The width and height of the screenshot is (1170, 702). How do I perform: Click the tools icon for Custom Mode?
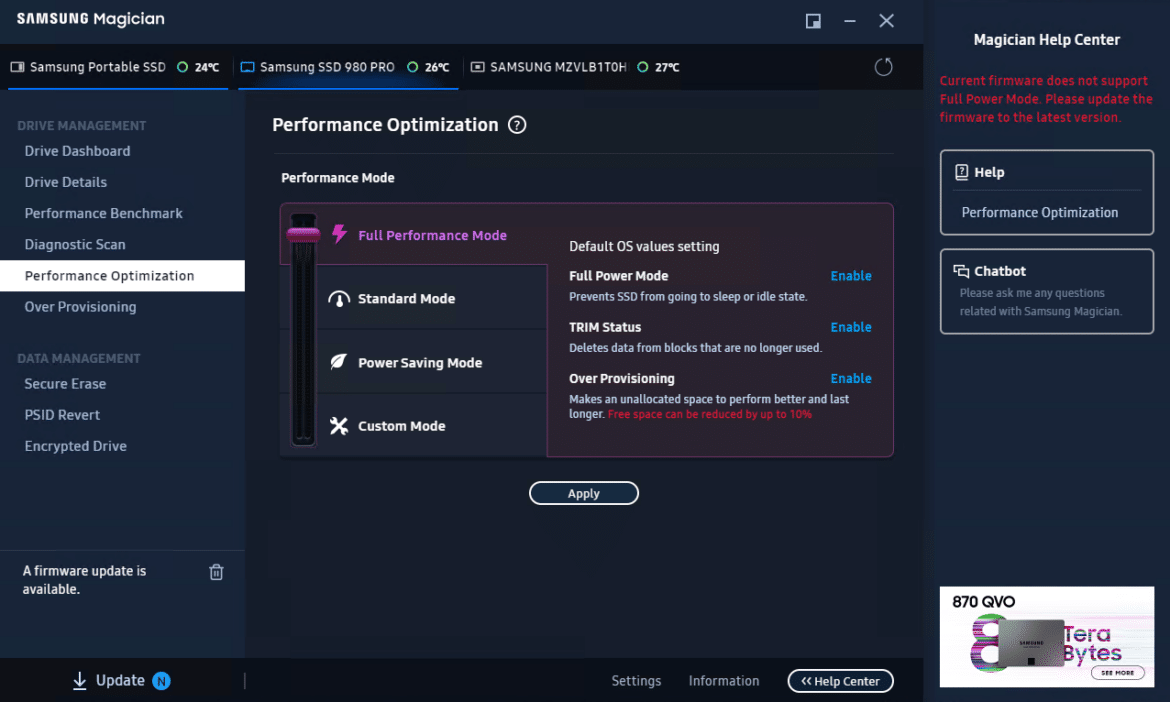339,425
